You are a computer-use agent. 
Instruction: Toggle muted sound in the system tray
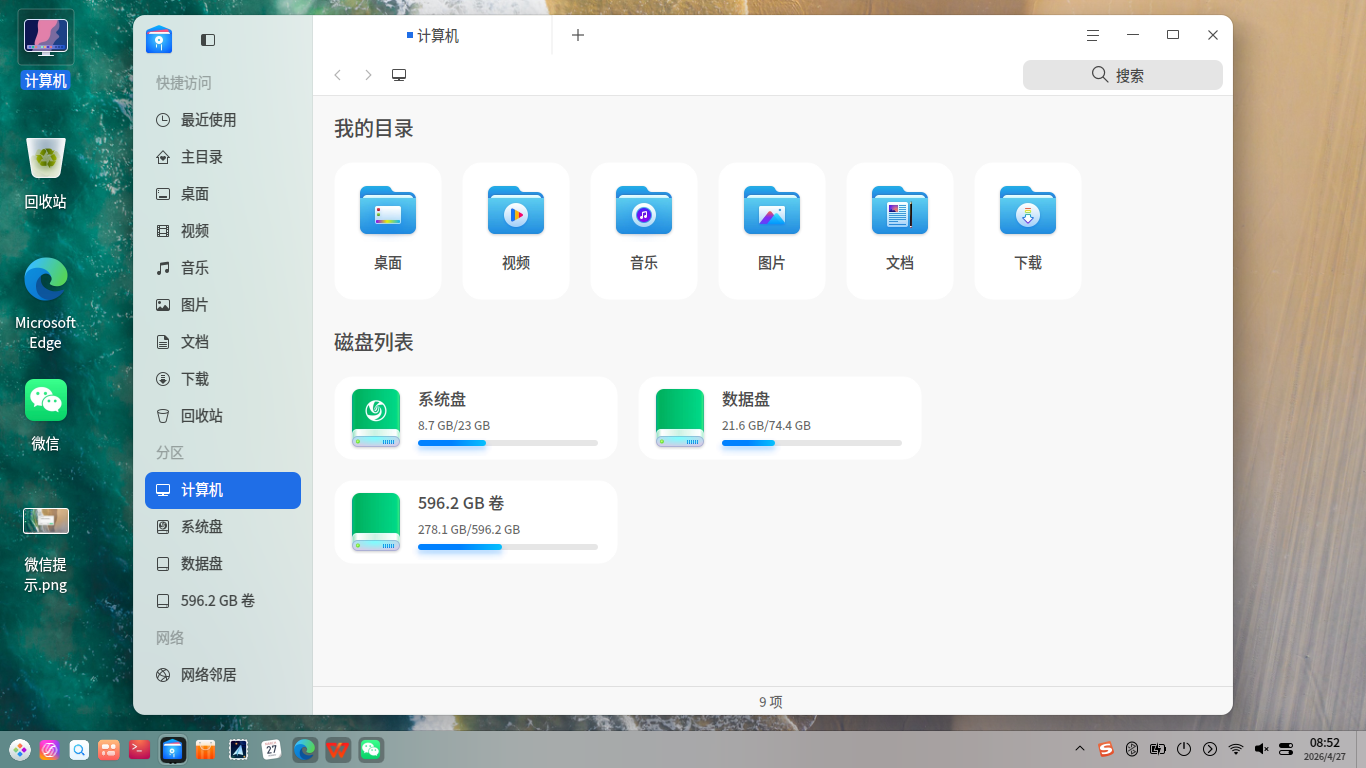(1260, 748)
